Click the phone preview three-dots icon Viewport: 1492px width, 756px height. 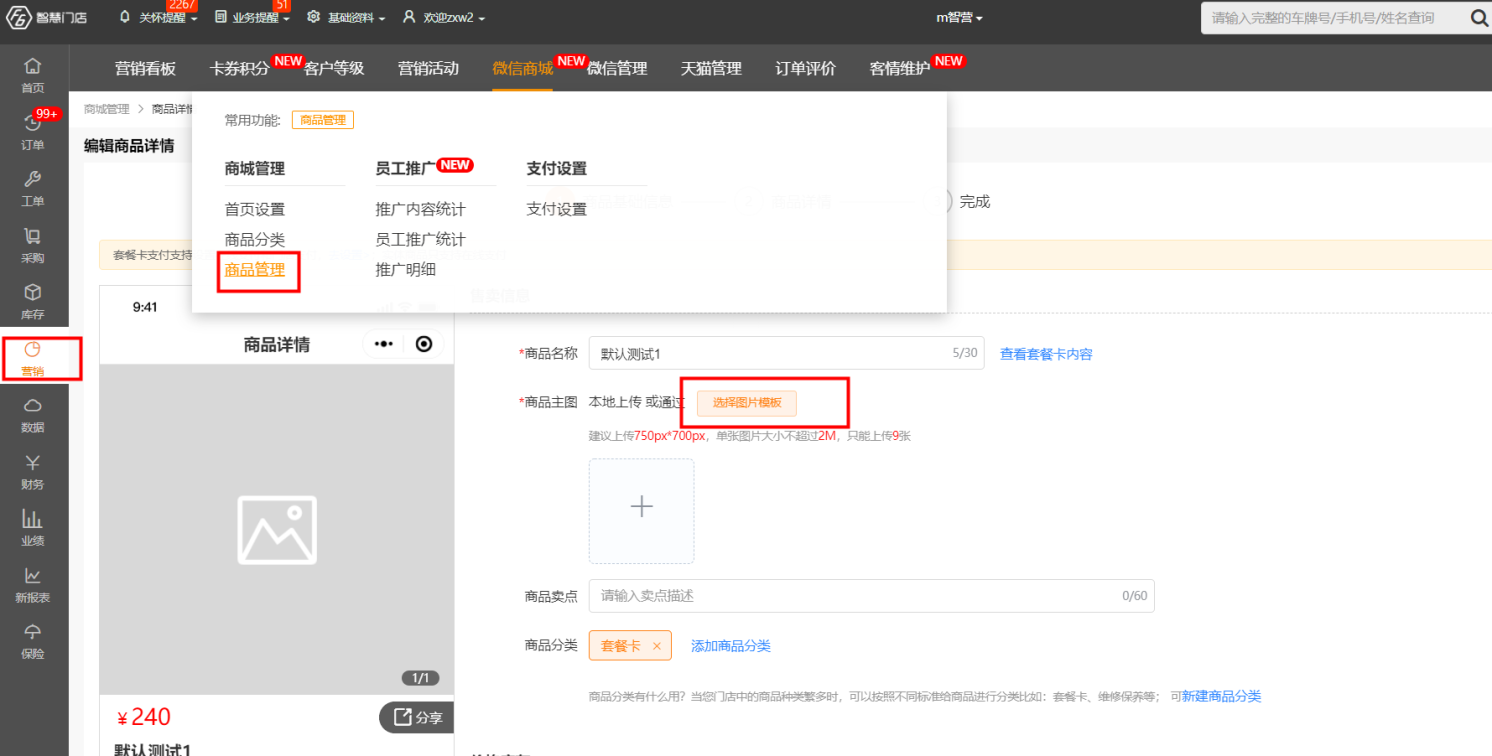click(x=384, y=344)
